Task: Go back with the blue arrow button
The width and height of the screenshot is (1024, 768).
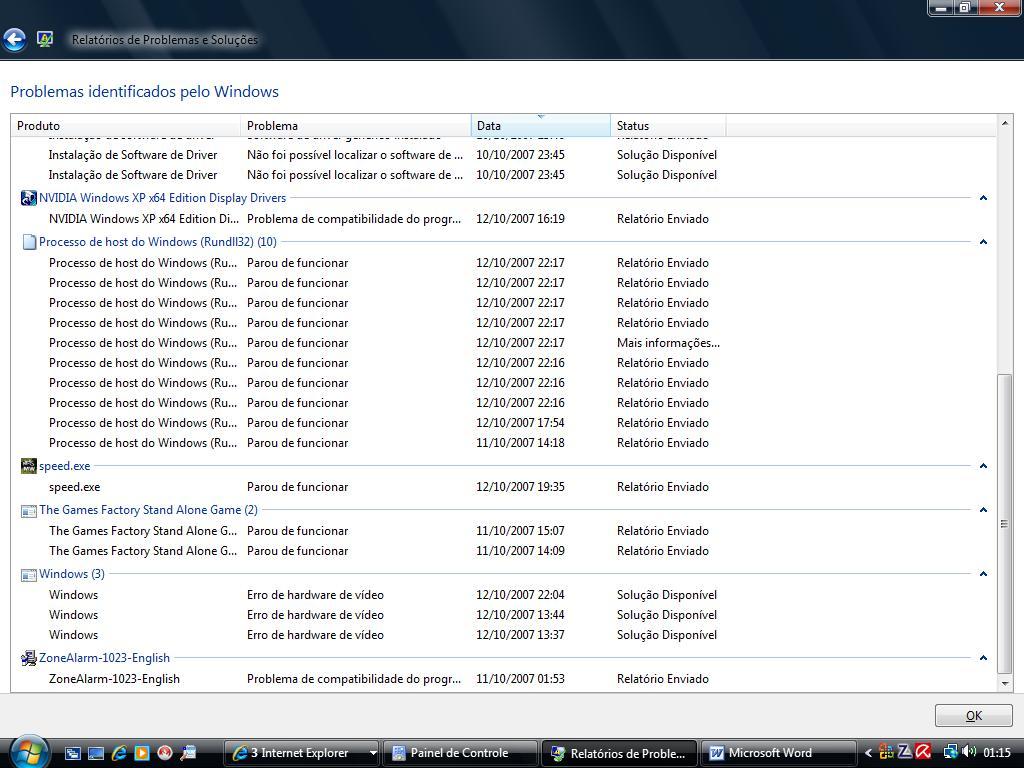Action: (x=14, y=40)
